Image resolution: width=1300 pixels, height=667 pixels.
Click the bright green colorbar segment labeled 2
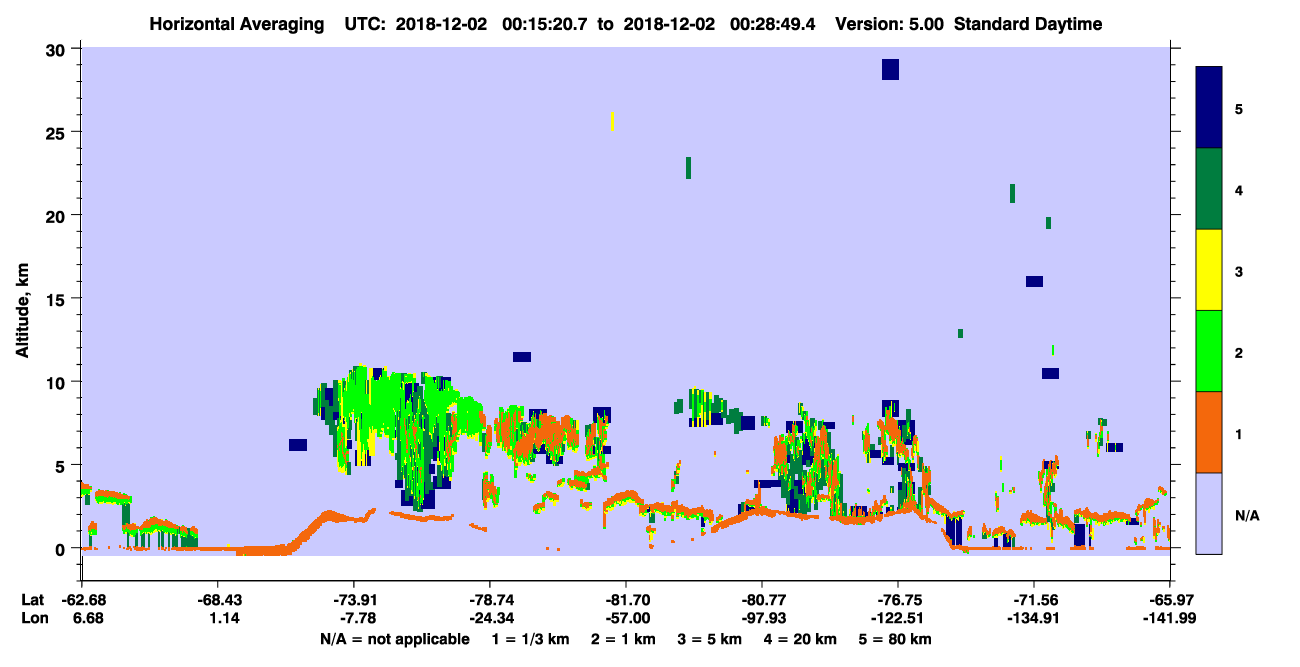pos(1209,351)
